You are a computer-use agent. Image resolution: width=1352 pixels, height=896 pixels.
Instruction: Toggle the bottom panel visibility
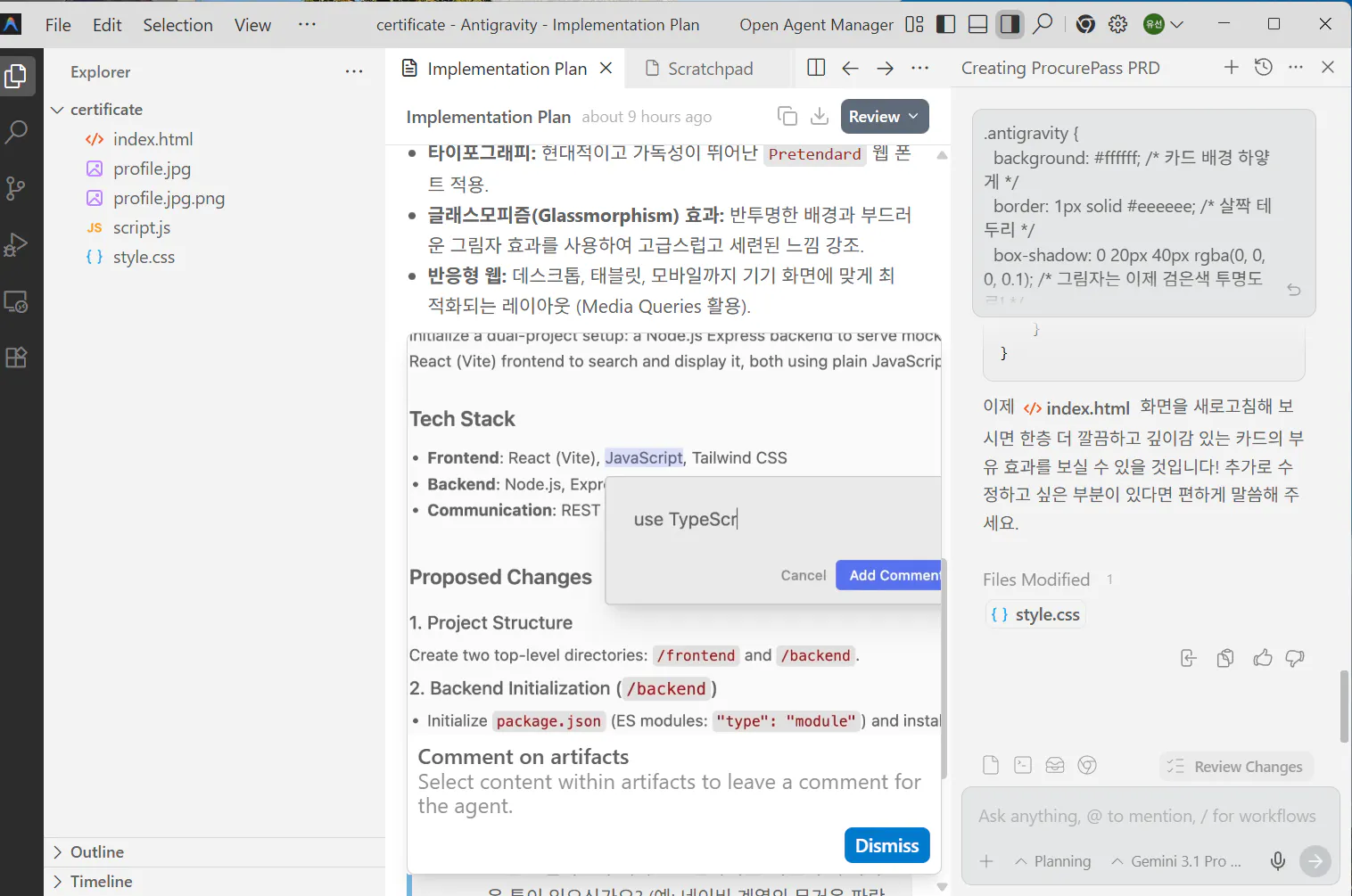(x=977, y=24)
